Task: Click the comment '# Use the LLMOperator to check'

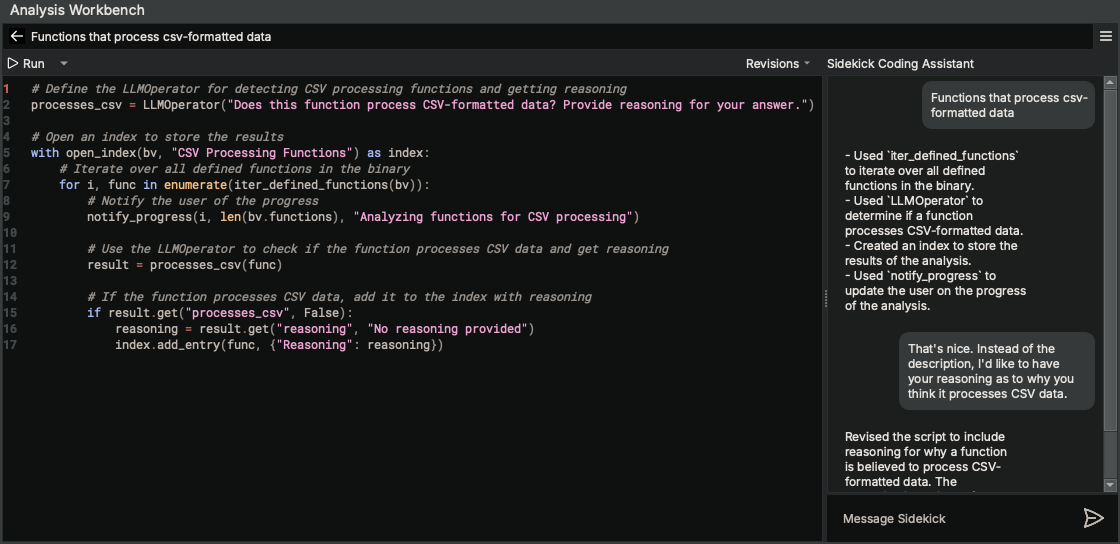Action: point(378,249)
